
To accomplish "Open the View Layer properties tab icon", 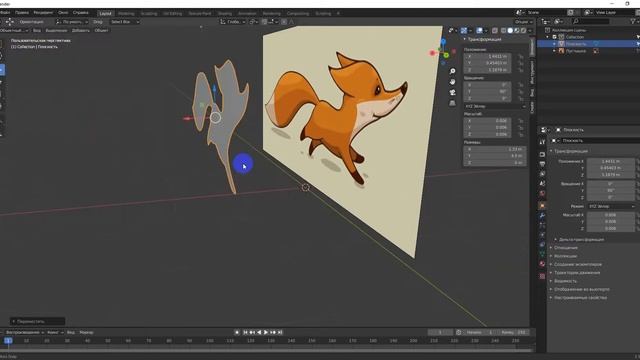I will (x=542, y=174).
